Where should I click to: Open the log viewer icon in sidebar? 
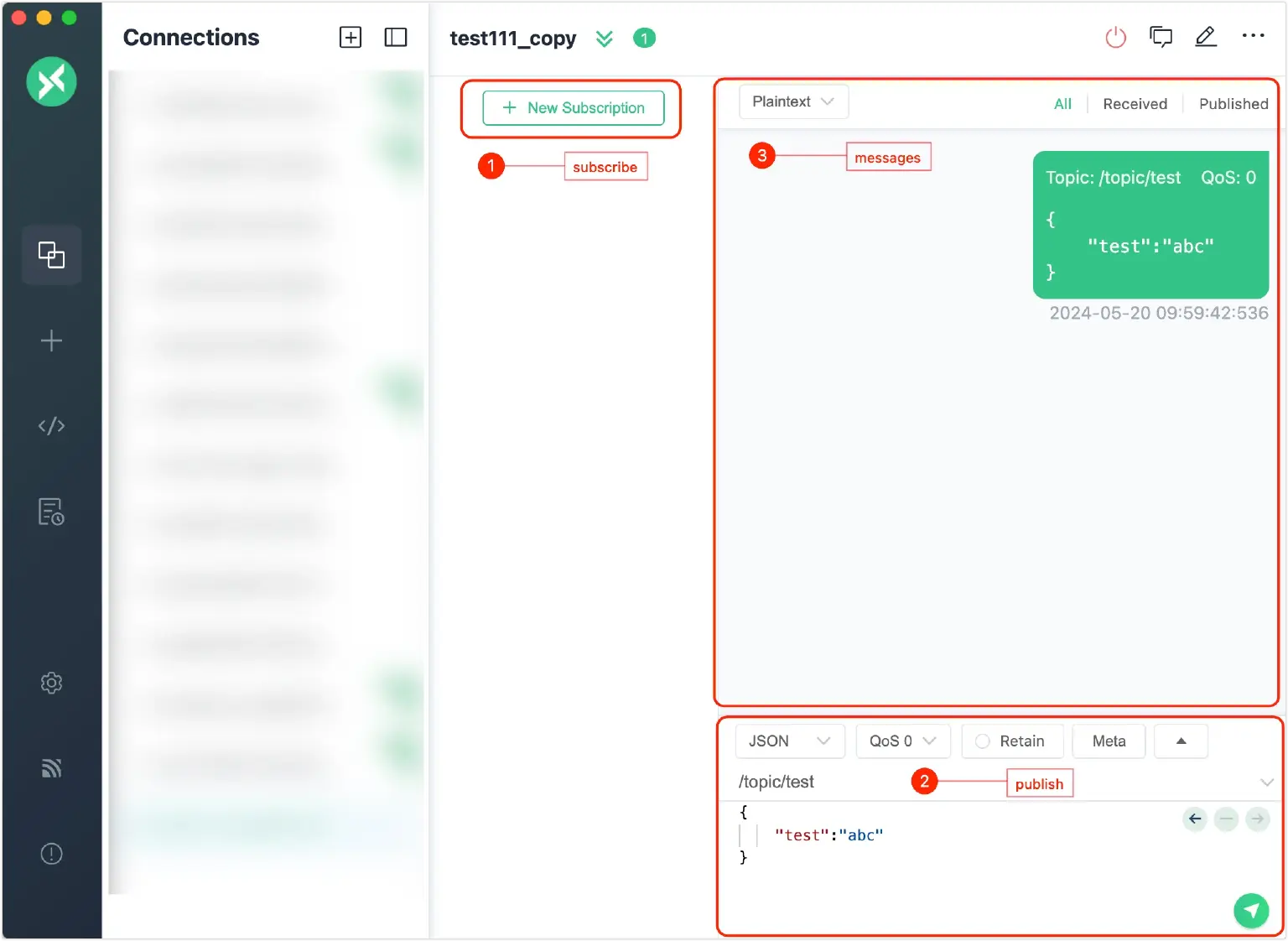(x=51, y=512)
